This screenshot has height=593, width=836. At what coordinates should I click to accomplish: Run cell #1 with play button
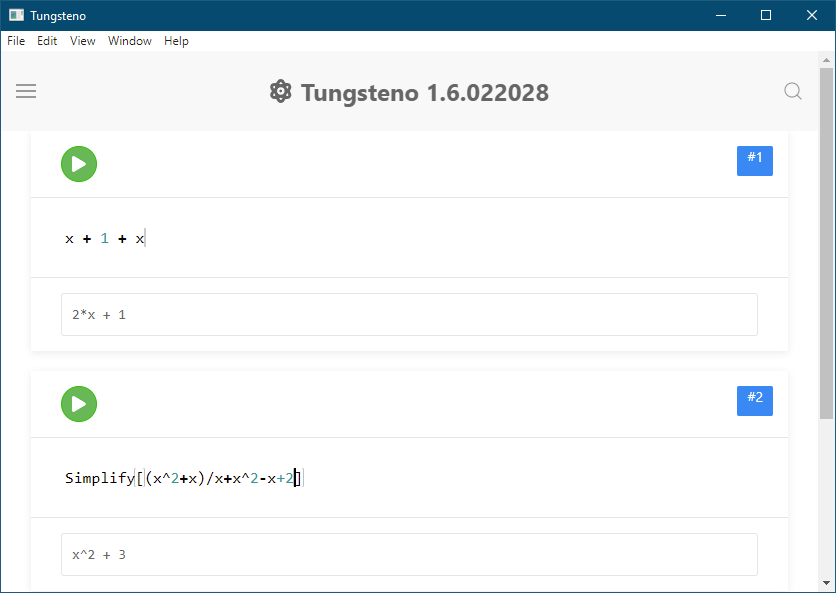(x=79, y=164)
